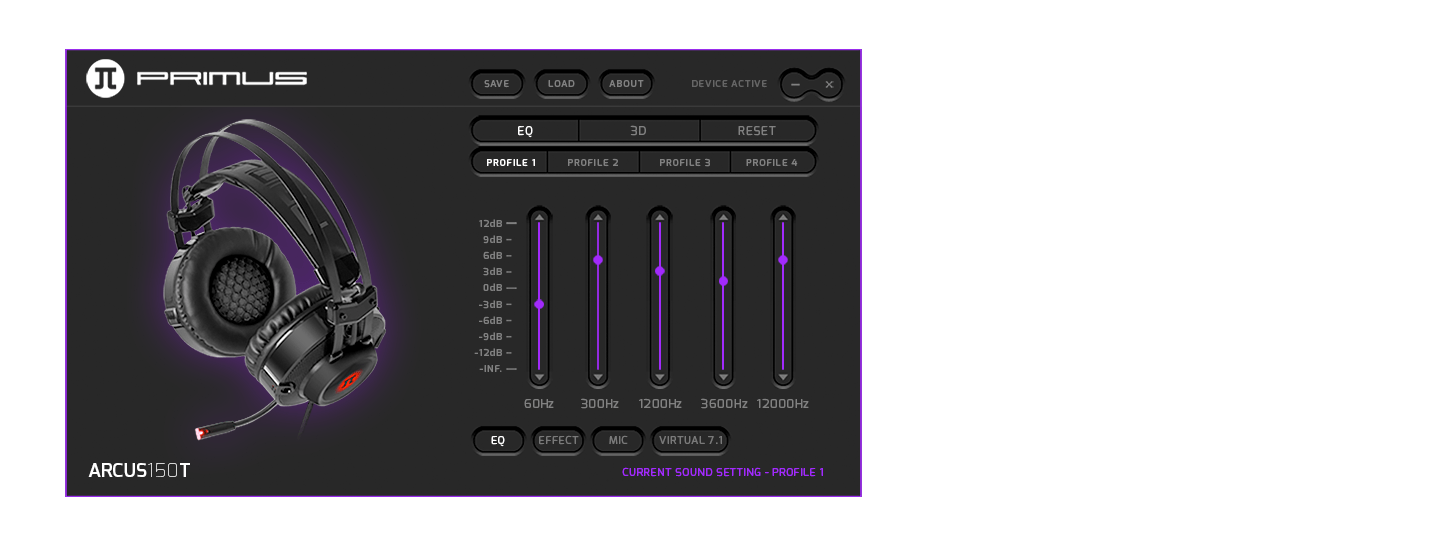
Task: Close the Primus audio panel
Action: 829,84
